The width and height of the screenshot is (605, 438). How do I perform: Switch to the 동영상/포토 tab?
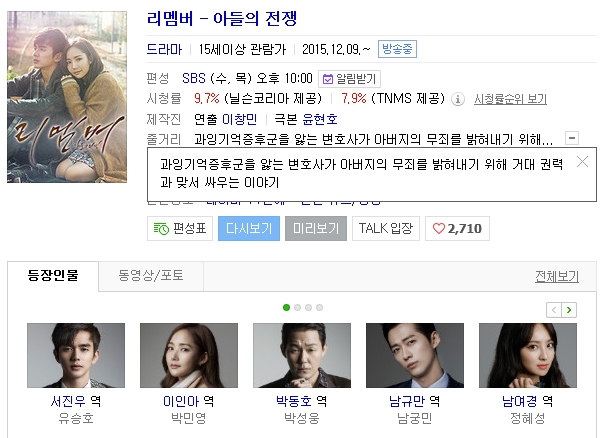(x=151, y=276)
